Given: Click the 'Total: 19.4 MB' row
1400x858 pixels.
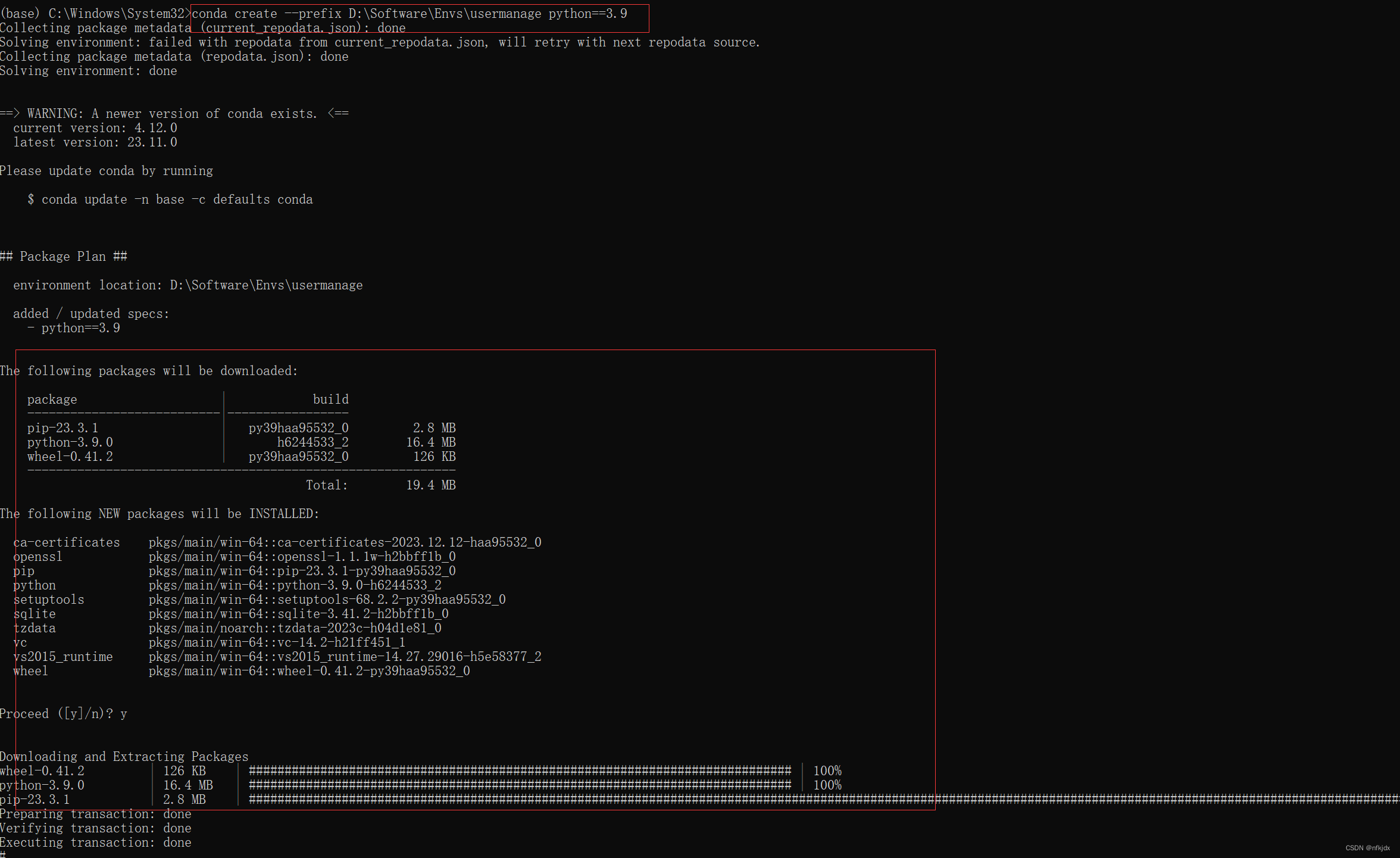Looking at the screenshot, I should 380,485.
